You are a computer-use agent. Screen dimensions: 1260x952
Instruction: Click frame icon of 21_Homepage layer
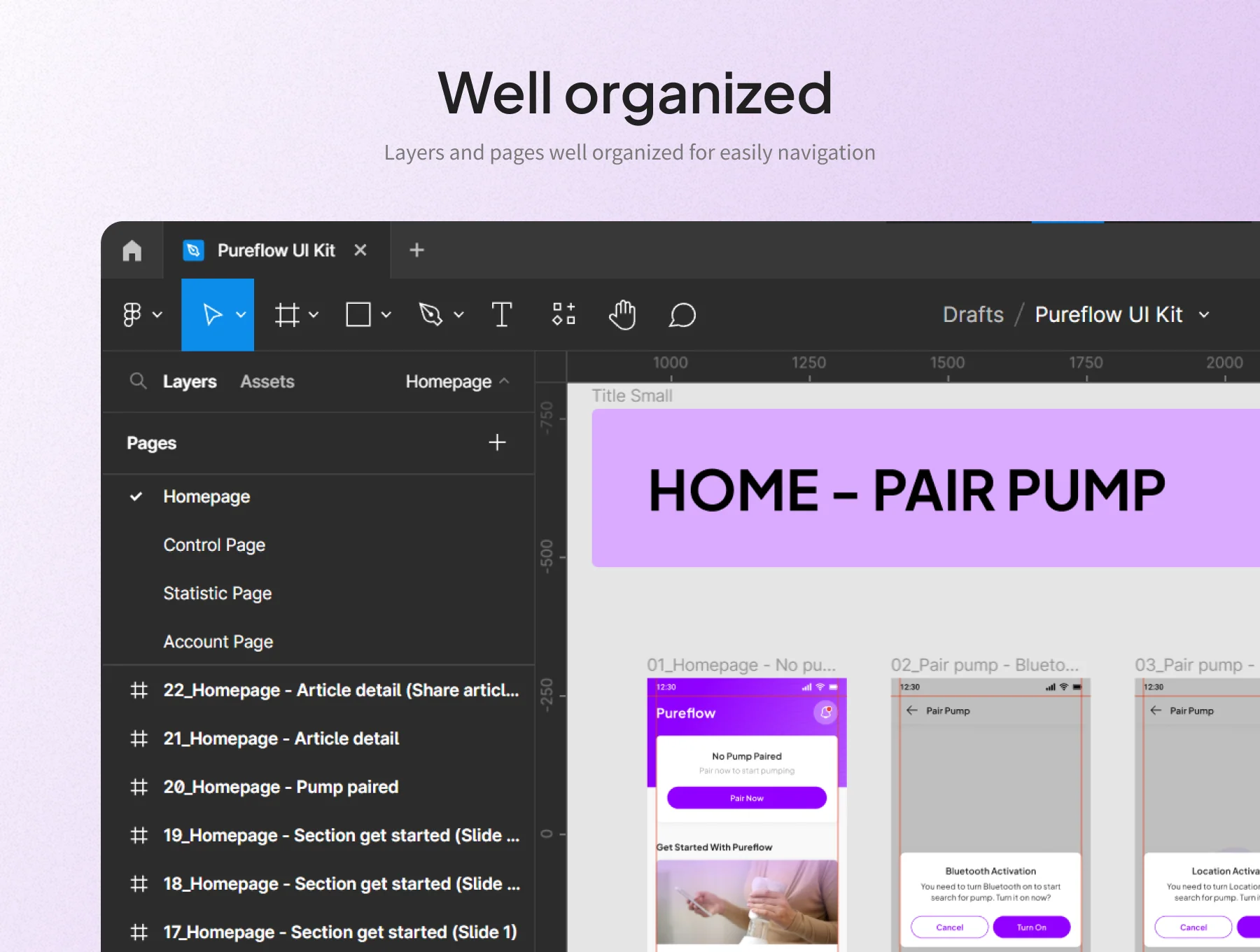(x=139, y=738)
